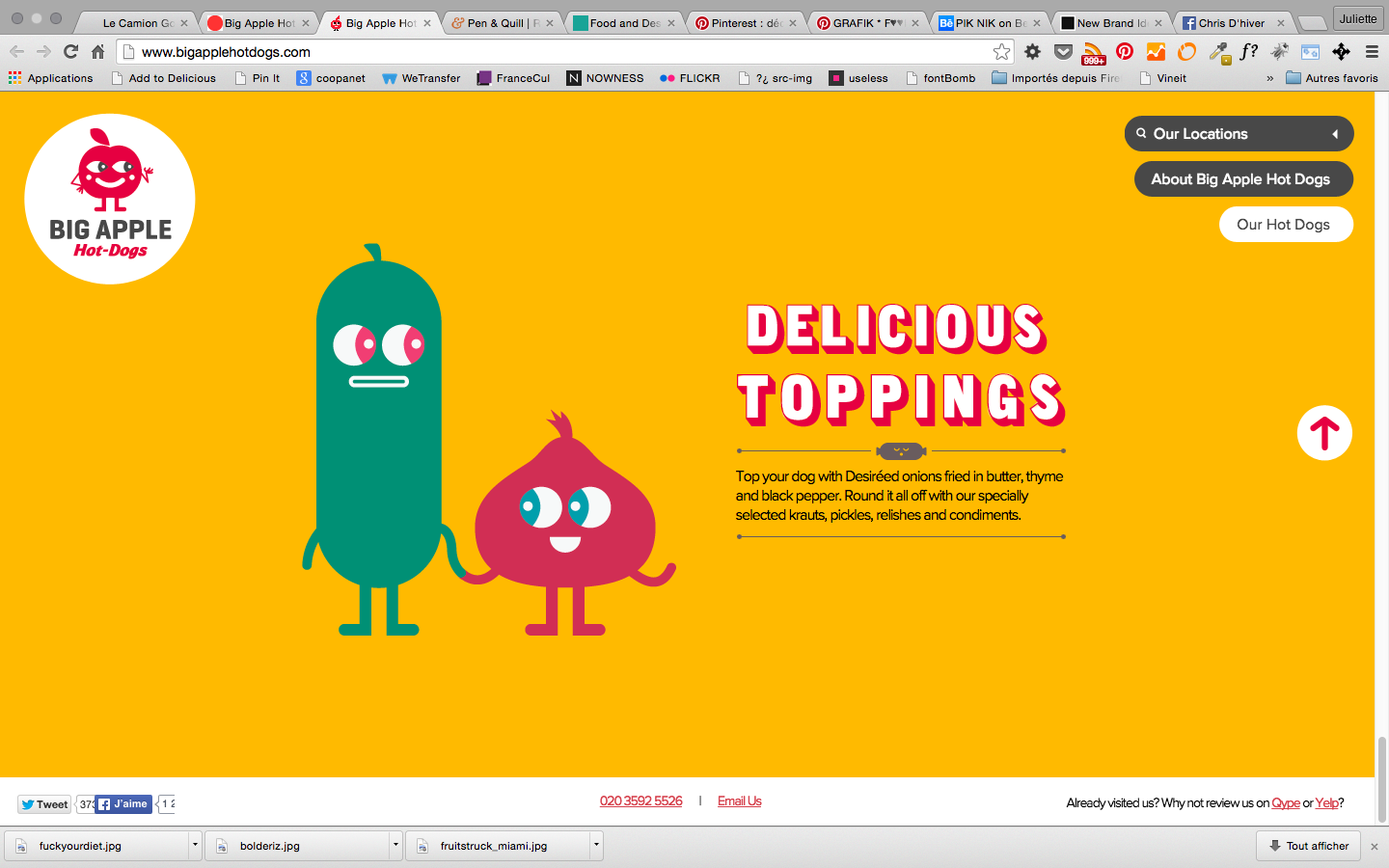Close the Pinterest tab
1389x868 pixels.
(x=793, y=23)
